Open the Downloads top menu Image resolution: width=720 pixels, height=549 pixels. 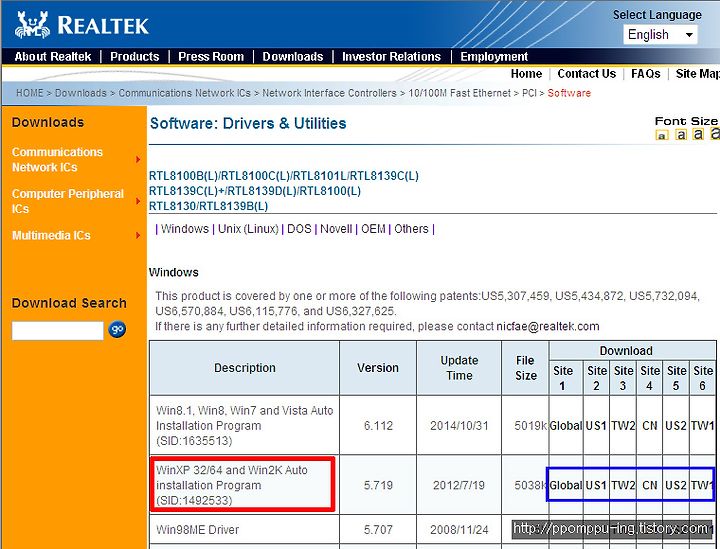(292, 56)
